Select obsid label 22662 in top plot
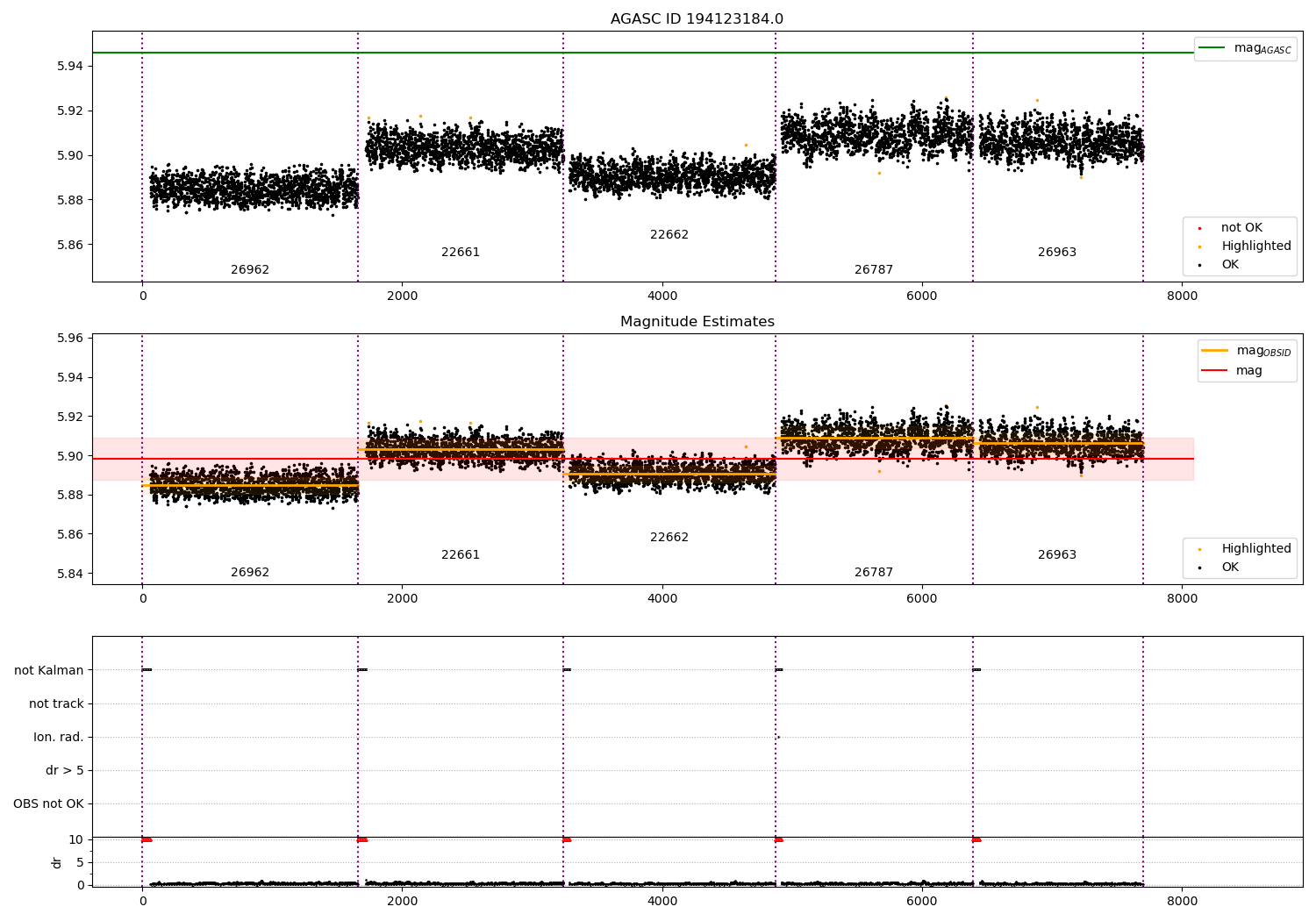This screenshot has width=1316, height=921. tap(669, 235)
